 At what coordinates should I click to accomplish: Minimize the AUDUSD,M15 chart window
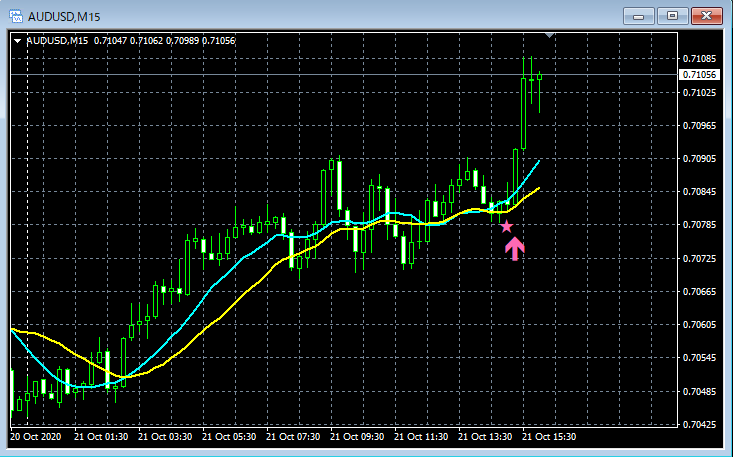click(639, 16)
